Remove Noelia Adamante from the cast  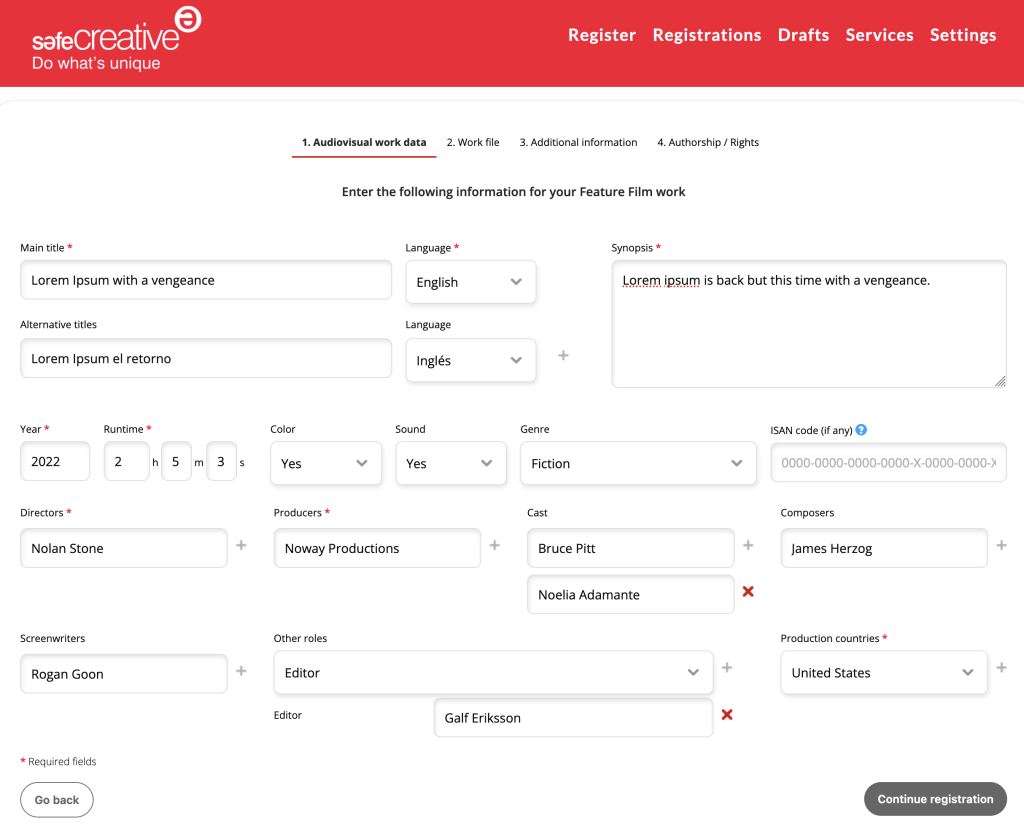click(748, 592)
